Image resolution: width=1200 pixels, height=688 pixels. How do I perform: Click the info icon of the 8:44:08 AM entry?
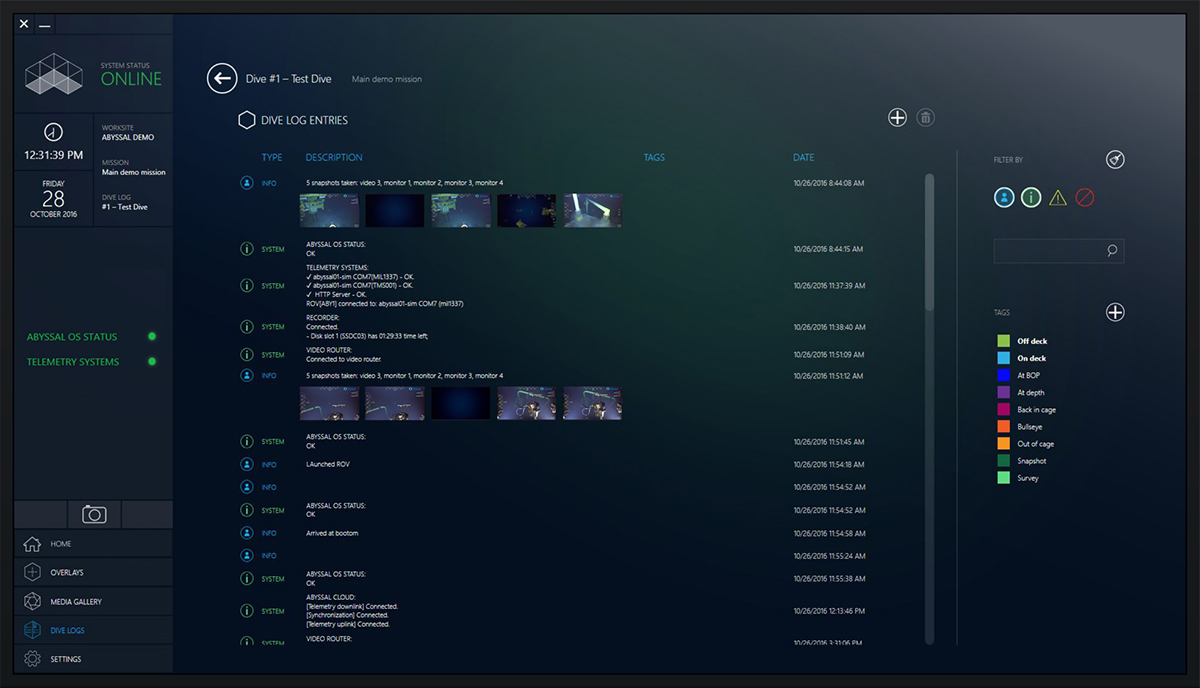click(x=246, y=183)
